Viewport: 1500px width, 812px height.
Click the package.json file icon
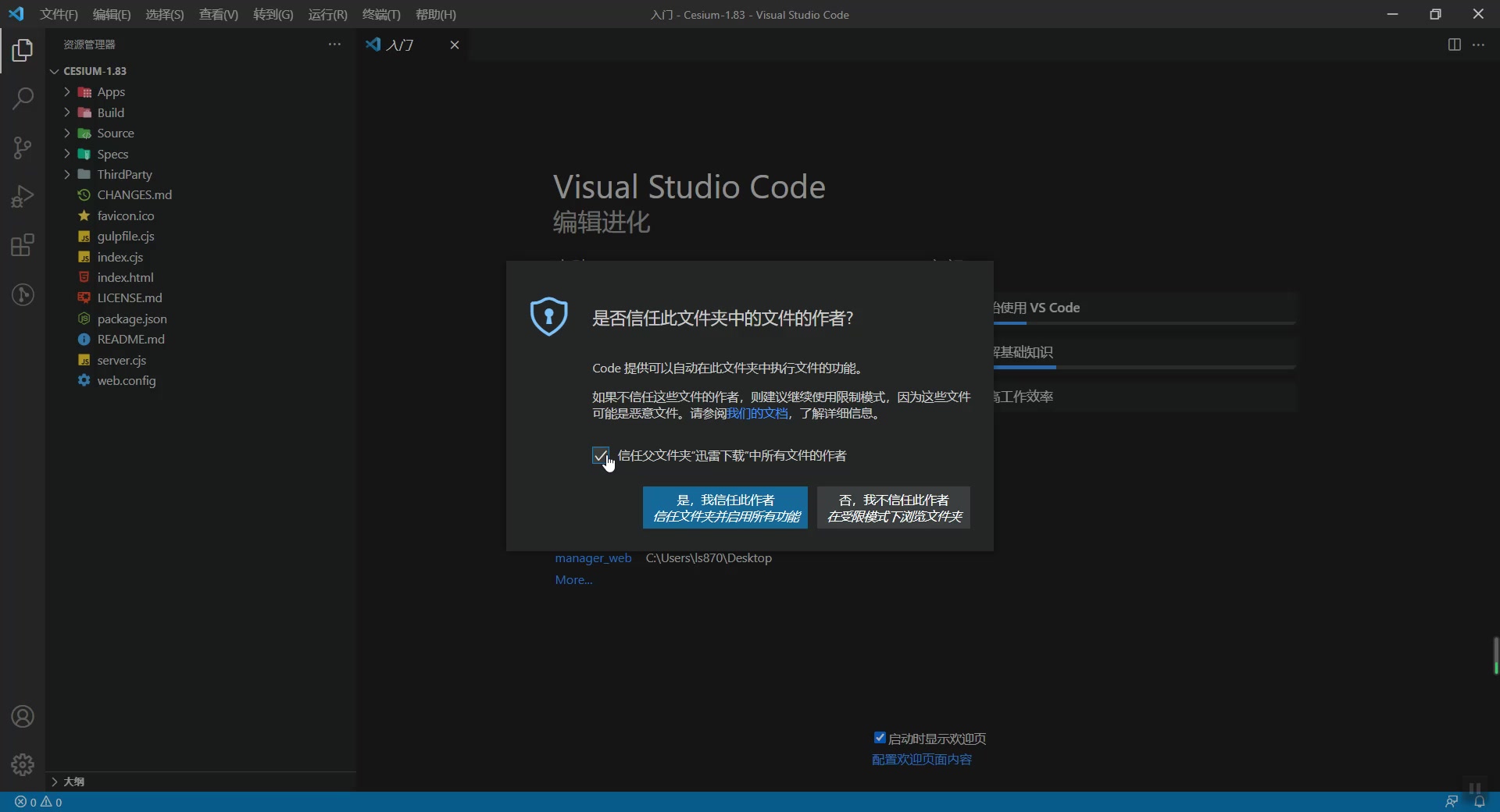point(84,319)
